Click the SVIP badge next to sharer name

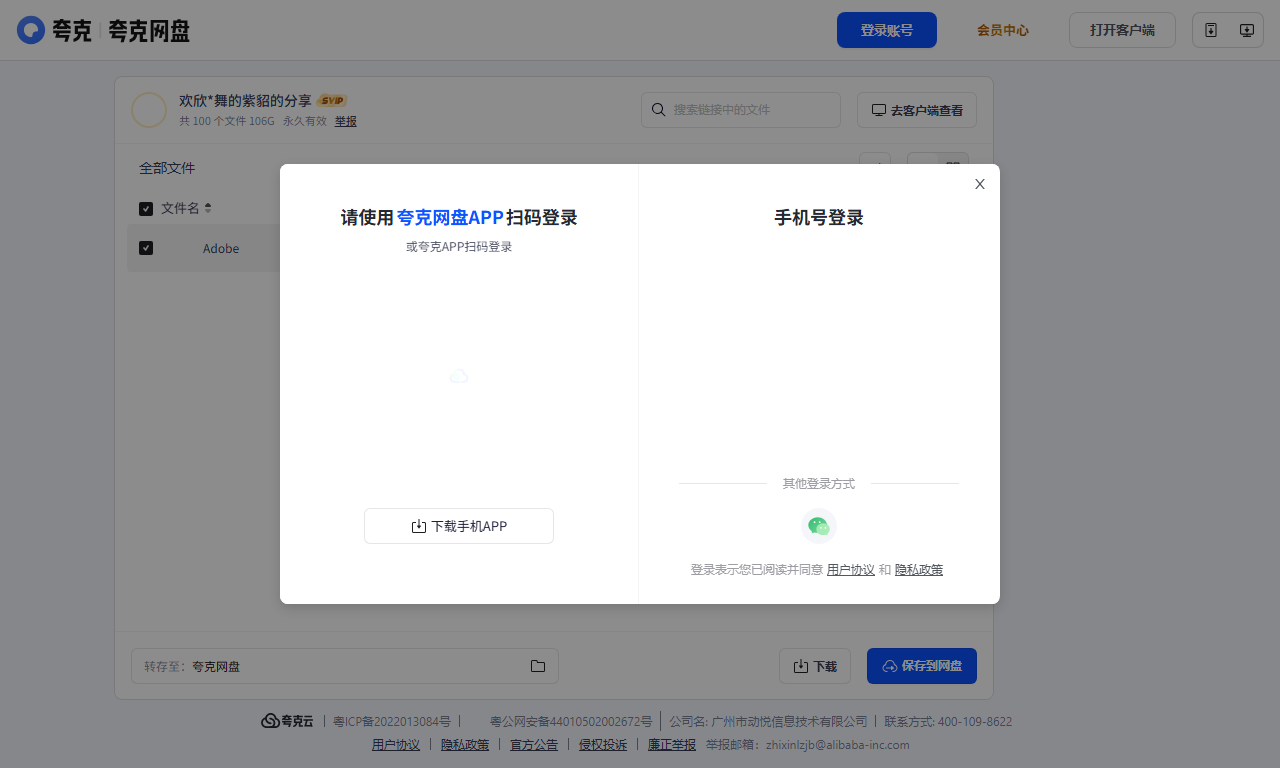tap(332, 101)
